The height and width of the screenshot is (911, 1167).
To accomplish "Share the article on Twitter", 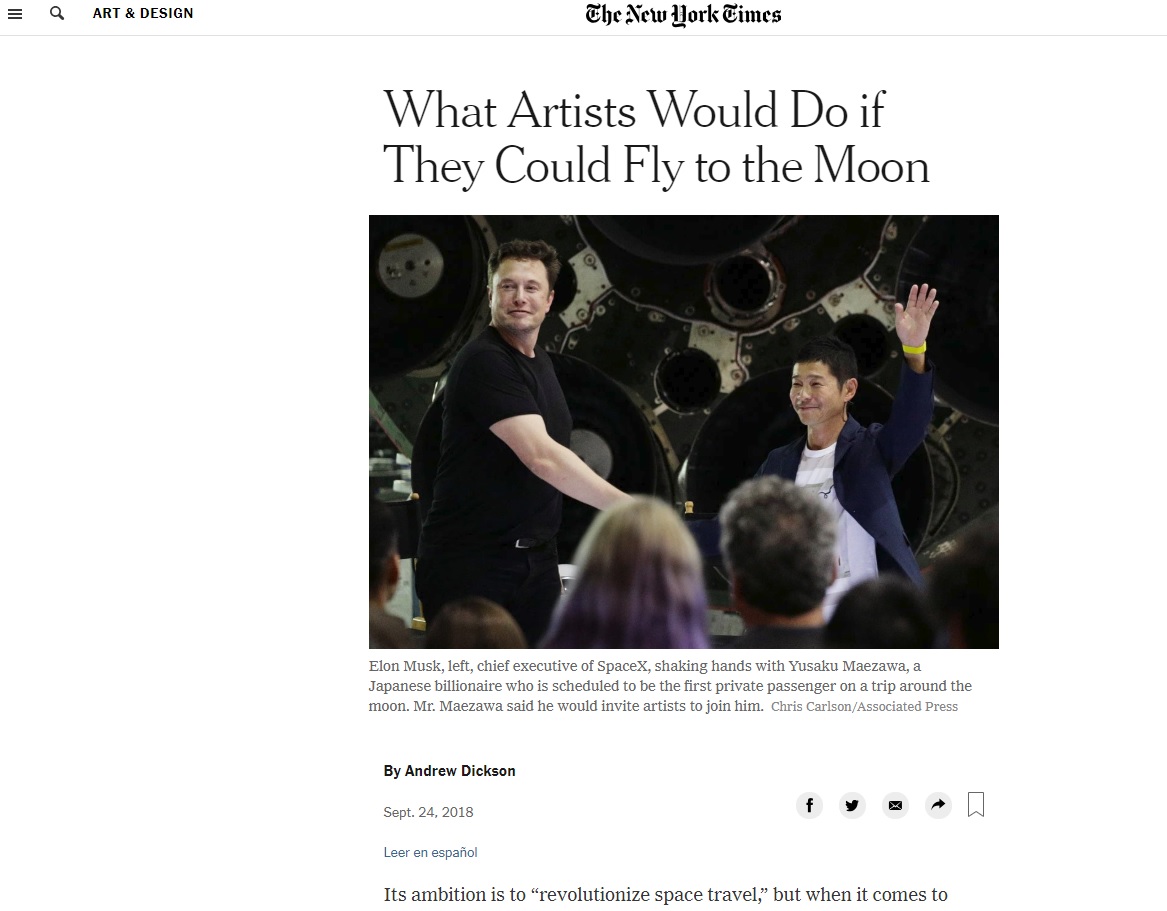I will tap(852, 805).
